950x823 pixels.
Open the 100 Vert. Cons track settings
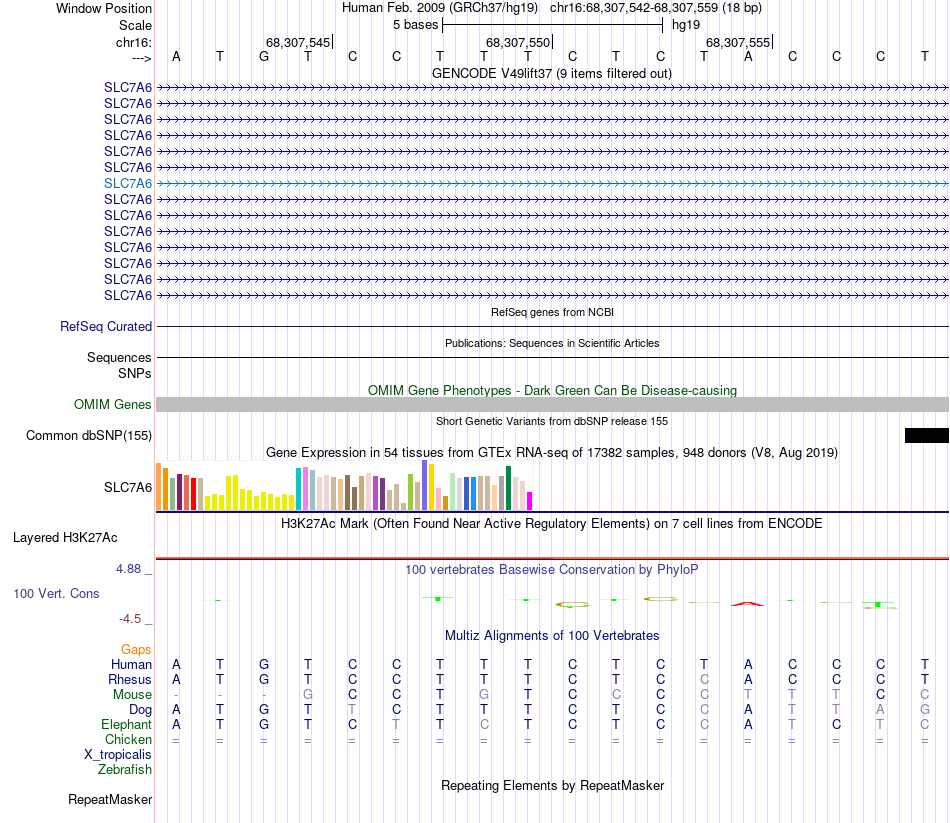56,593
